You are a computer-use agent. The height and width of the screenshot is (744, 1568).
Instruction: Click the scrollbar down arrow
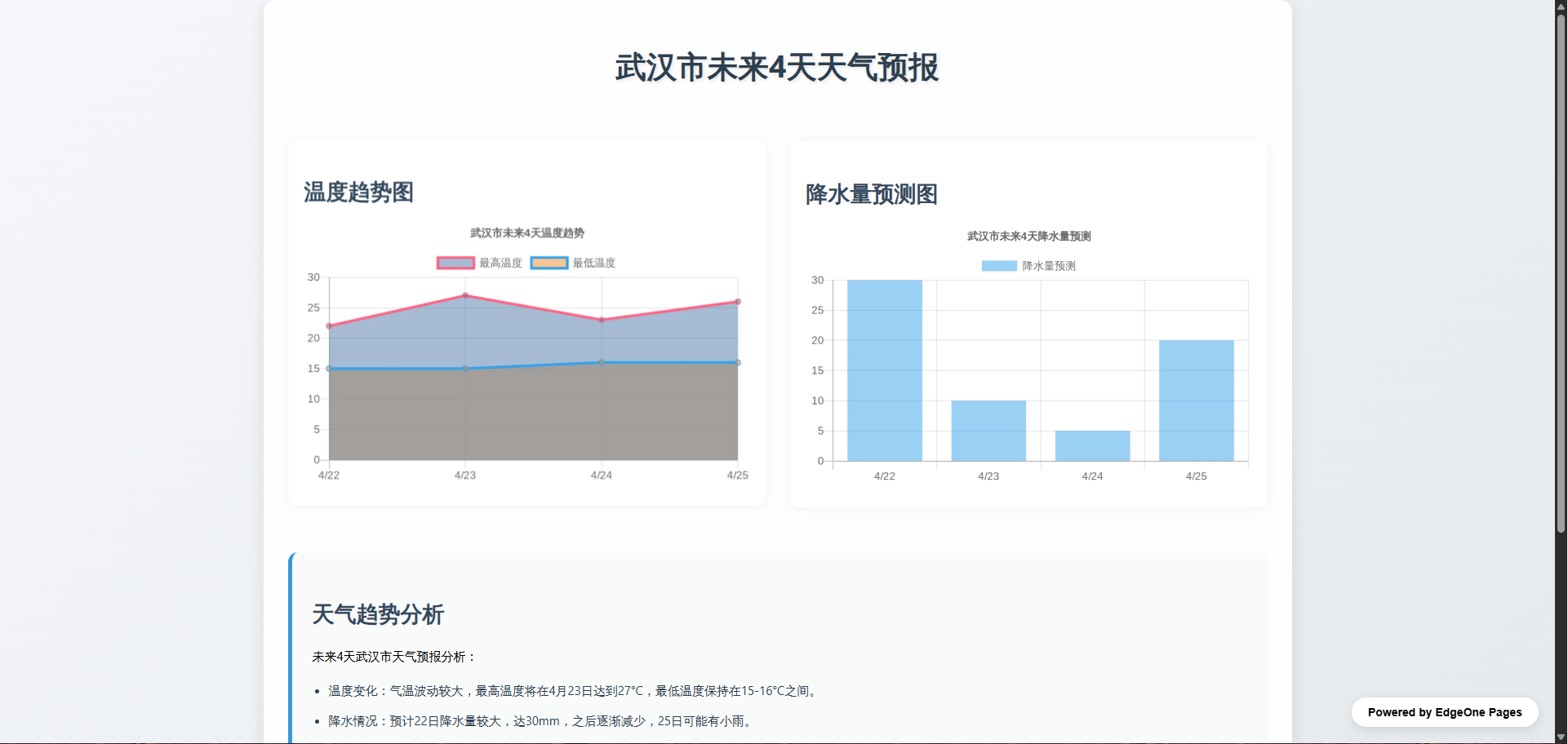tap(1561, 737)
